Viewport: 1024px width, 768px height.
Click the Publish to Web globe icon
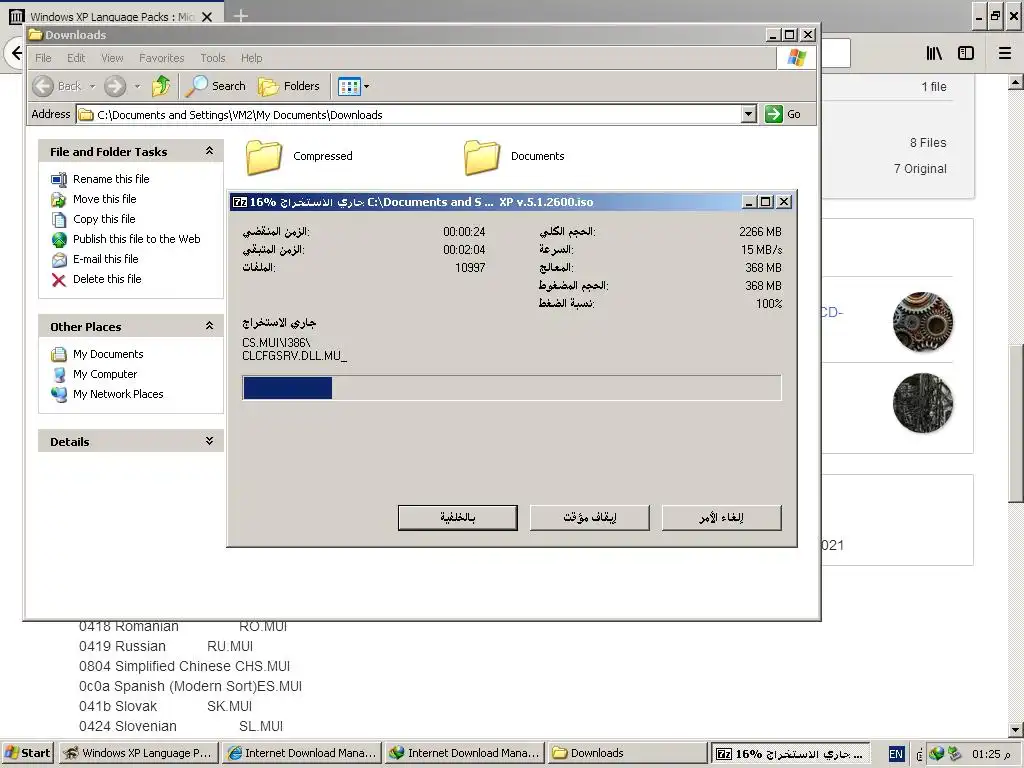(x=59, y=240)
